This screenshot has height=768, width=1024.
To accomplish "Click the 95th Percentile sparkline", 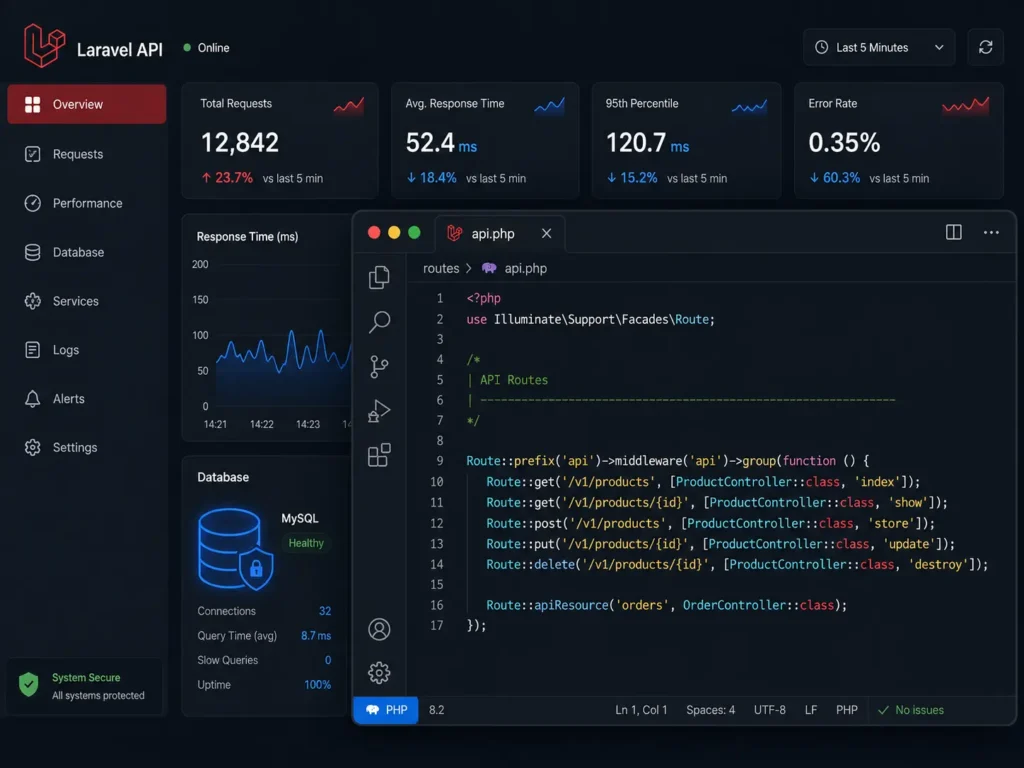I will click(750, 106).
